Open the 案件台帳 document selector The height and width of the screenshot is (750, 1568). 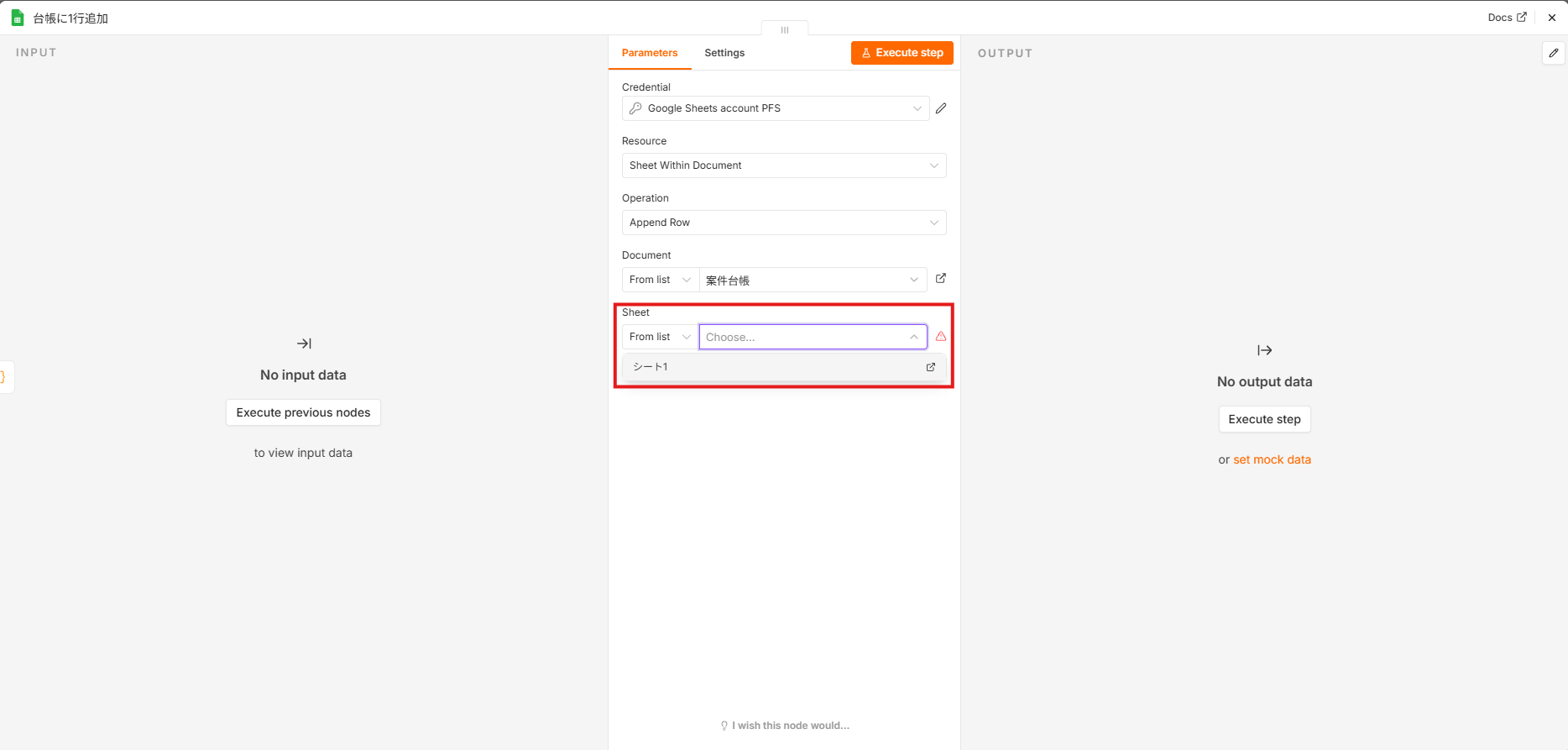(813, 280)
